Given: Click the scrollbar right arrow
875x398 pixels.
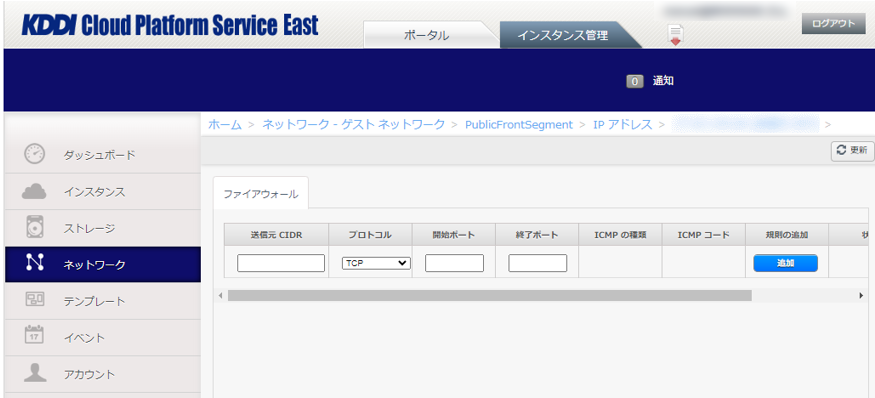Looking at the screenshot, I should [861, 295].
